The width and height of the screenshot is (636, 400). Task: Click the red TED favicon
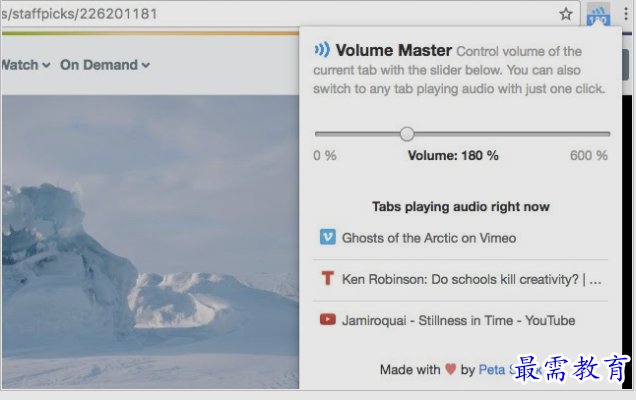327,279
